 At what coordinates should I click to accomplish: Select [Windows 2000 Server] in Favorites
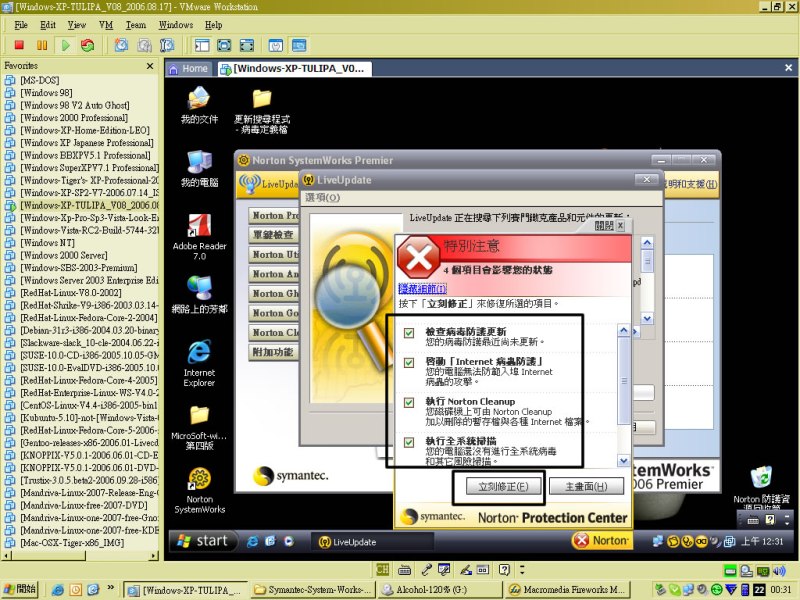point(63,255)
